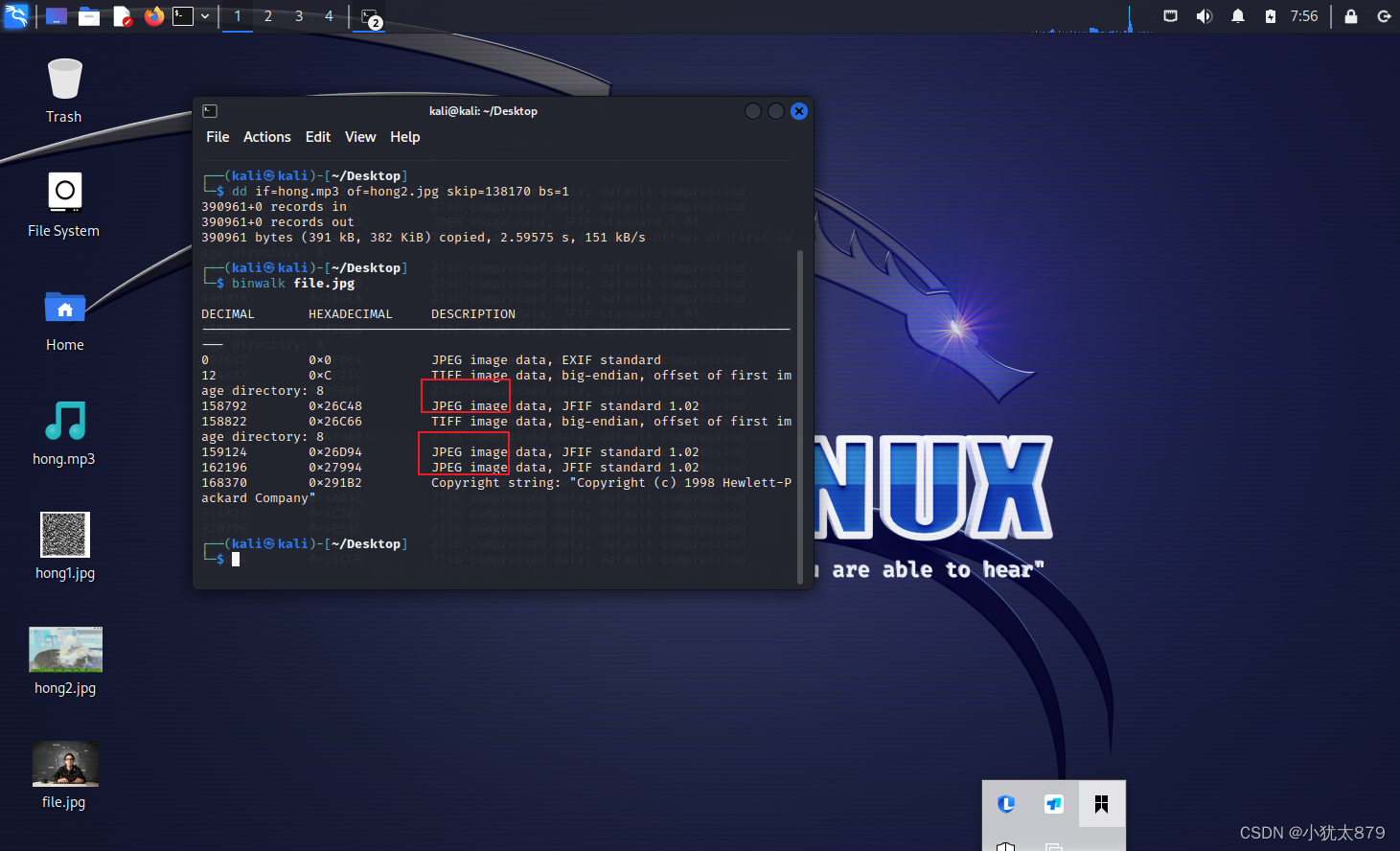
Task: Open the Edit menu in terminal
Action: click(x=318, y=137)
